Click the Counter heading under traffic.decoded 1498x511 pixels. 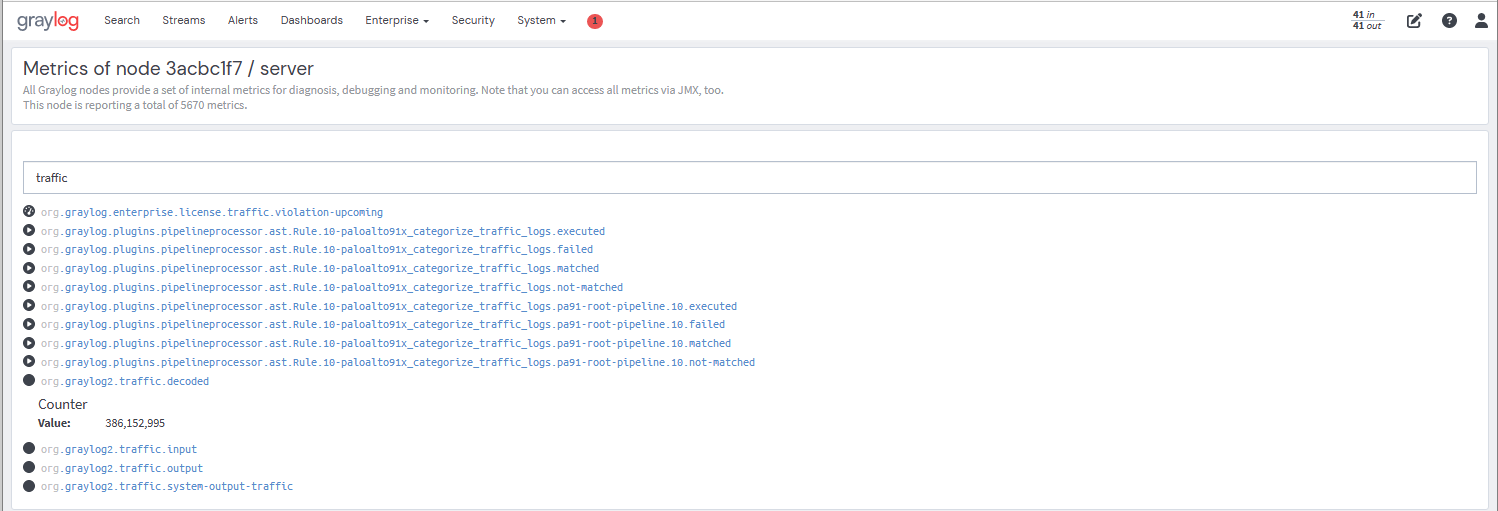[x=63, y=404]
